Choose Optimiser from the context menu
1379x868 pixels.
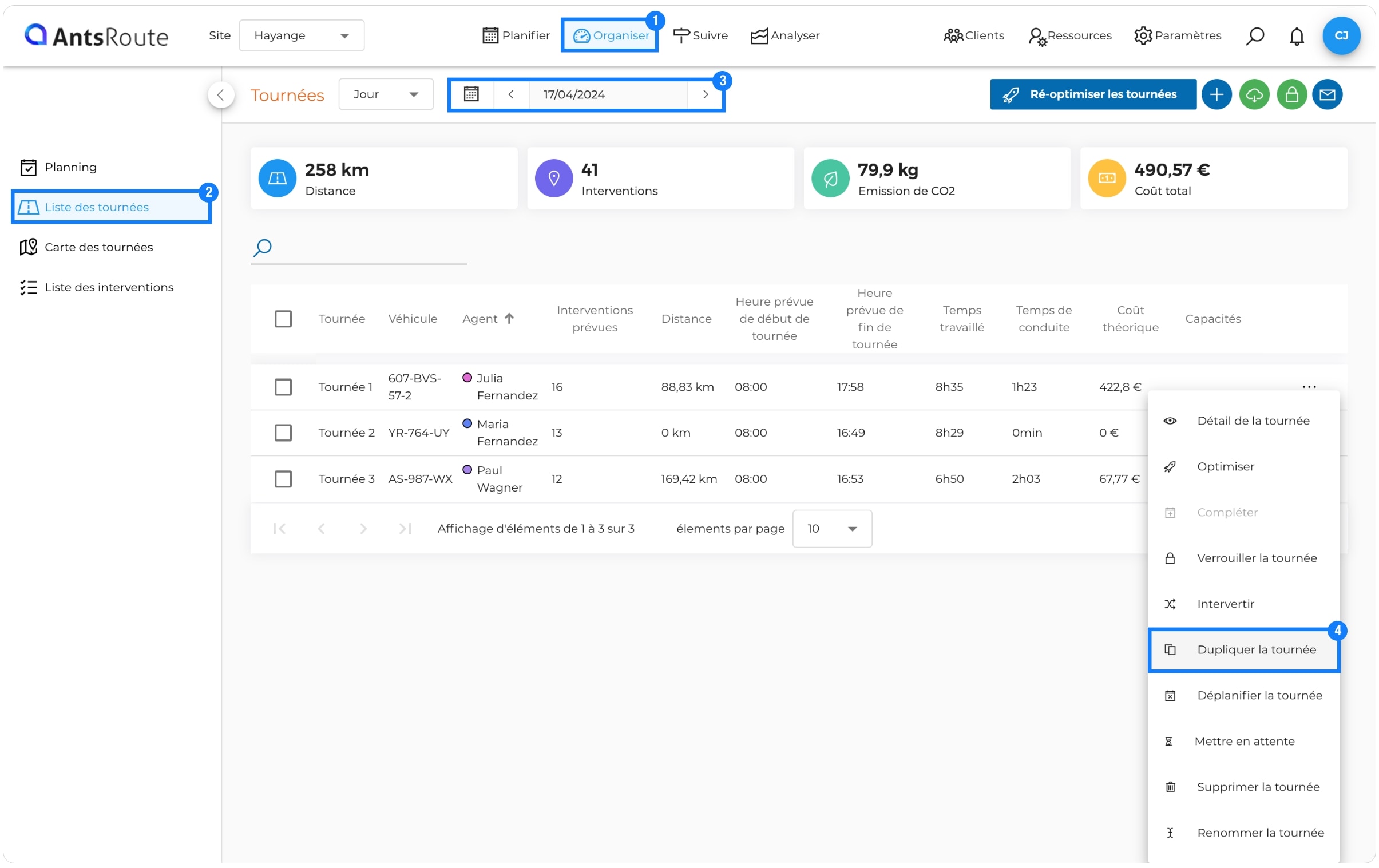coord(1243,467)
